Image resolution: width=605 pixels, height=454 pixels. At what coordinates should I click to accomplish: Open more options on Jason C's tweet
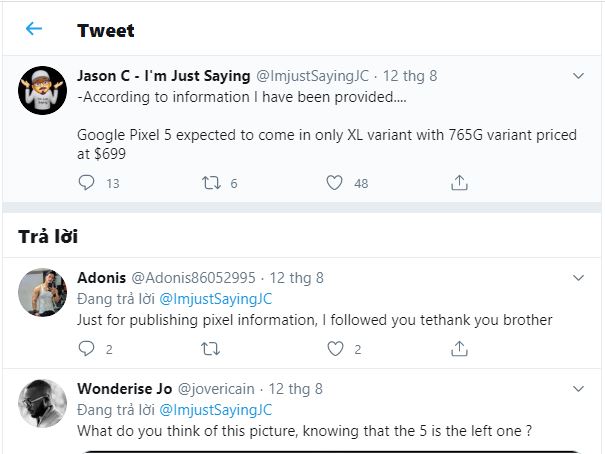(x=578, y=76)
